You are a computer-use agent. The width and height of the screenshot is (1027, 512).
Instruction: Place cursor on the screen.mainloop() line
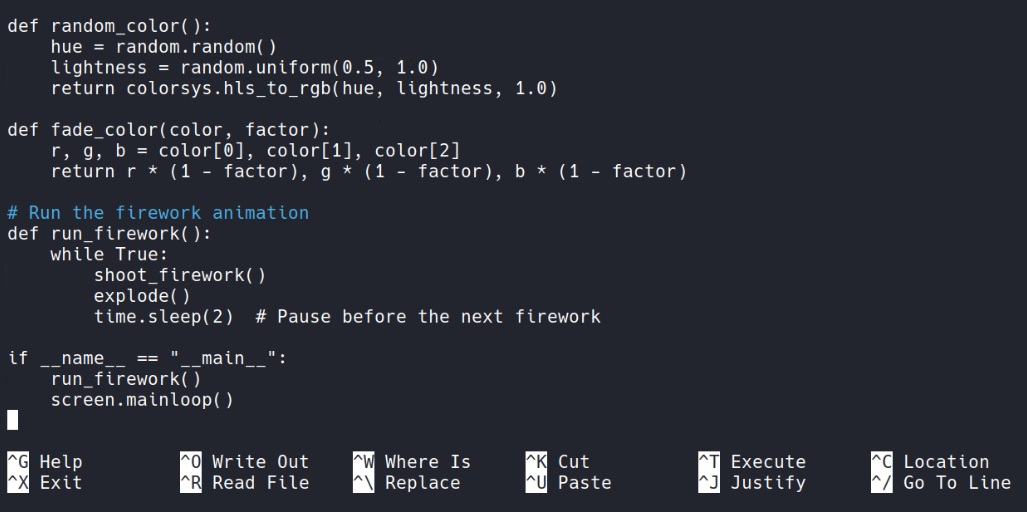[142, 400]
